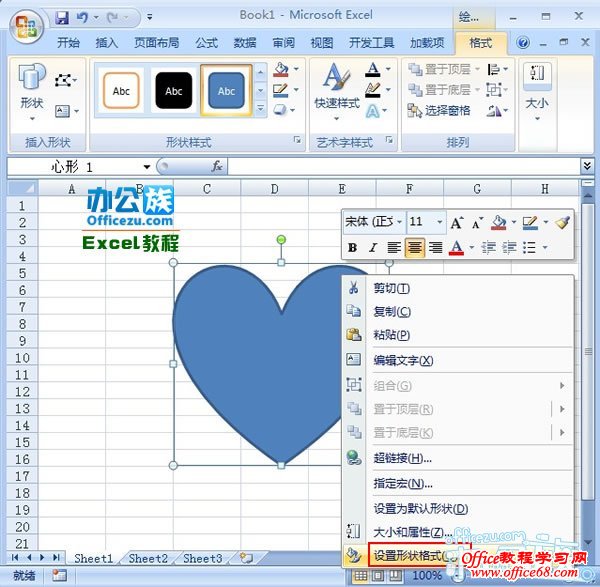Click increase indent icon on mini toolbar

pos(509,248)
